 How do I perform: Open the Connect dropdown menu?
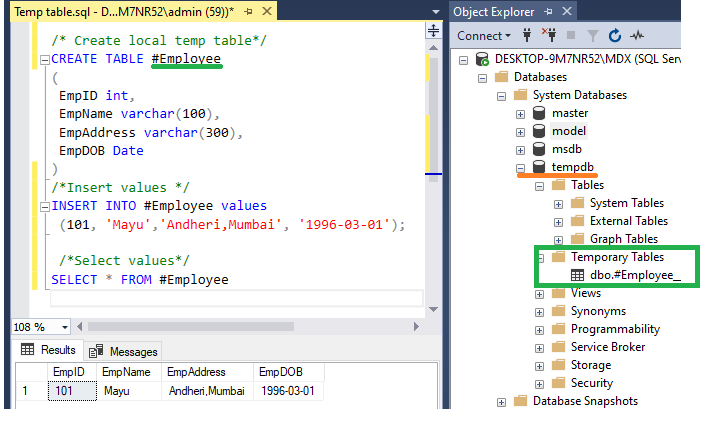click(483, 36)
